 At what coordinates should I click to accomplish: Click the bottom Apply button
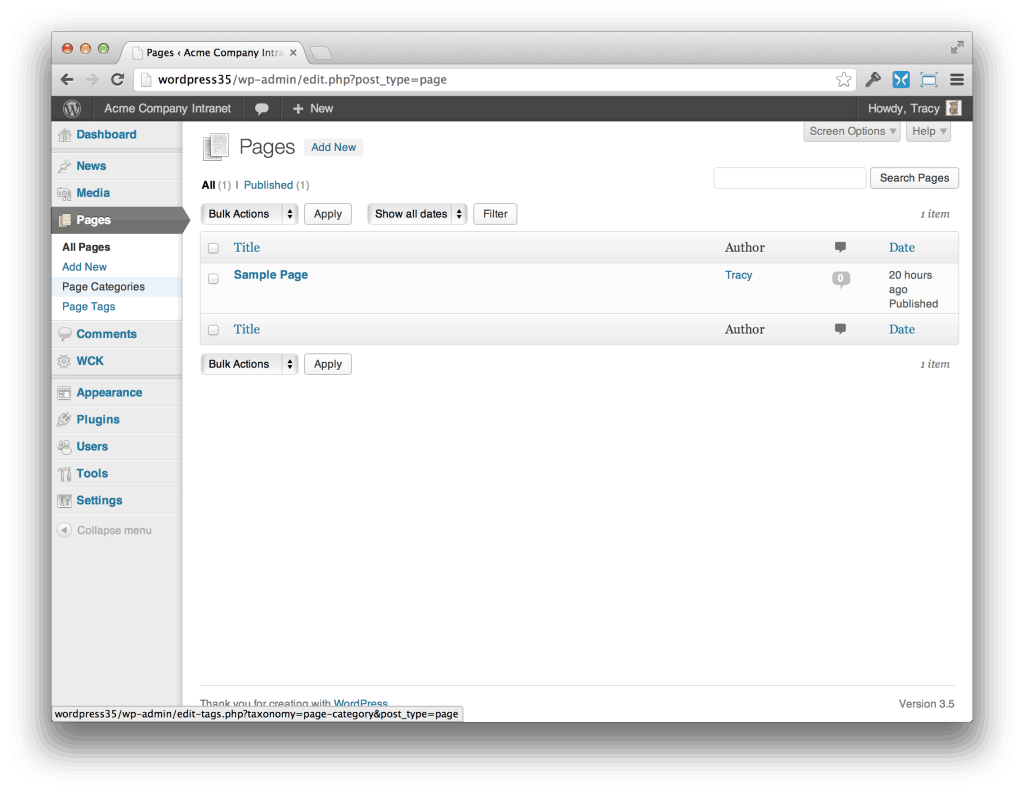click(328, 364)
